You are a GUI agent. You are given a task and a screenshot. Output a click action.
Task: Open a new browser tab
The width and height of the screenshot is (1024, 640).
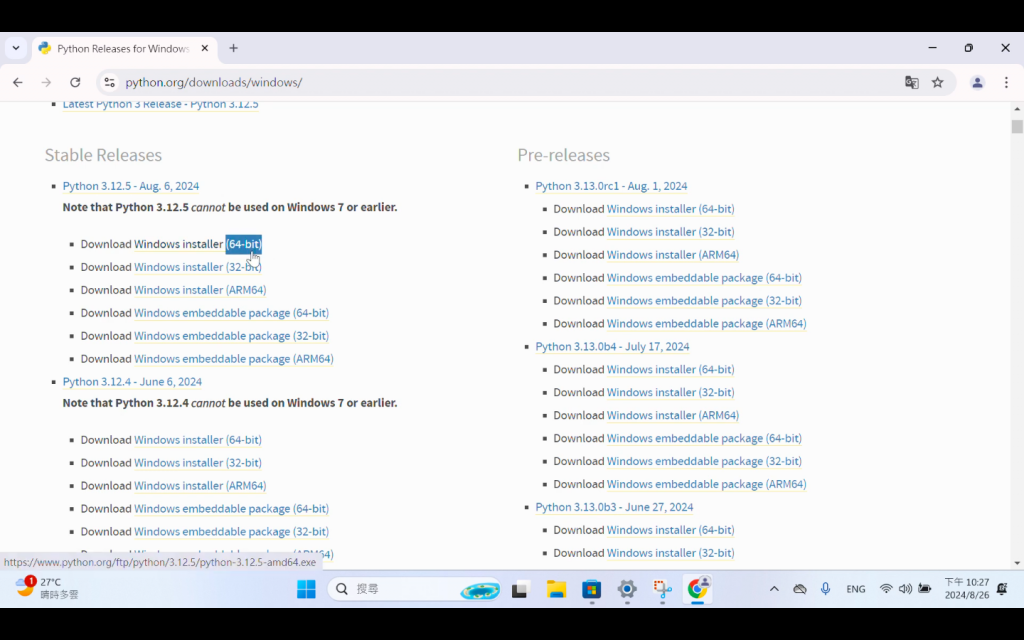click(x=233, y=48)
